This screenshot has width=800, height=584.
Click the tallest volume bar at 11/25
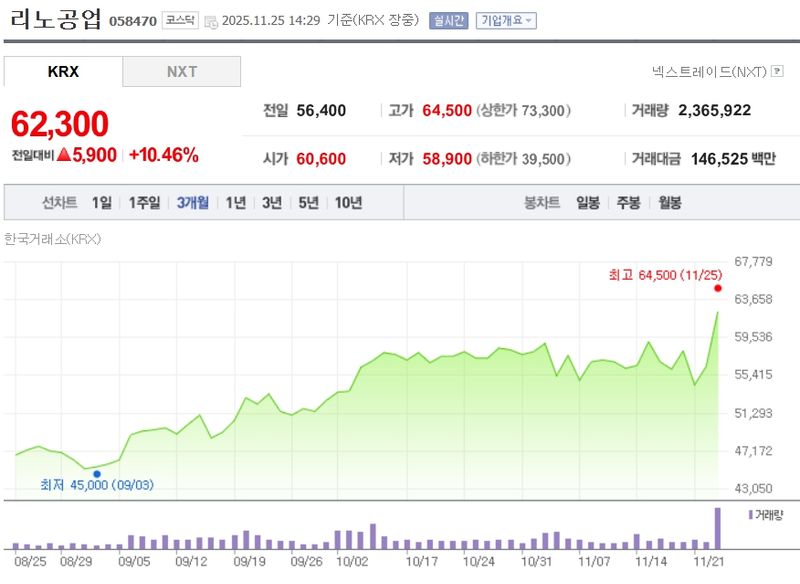click(x=718, y=528)
